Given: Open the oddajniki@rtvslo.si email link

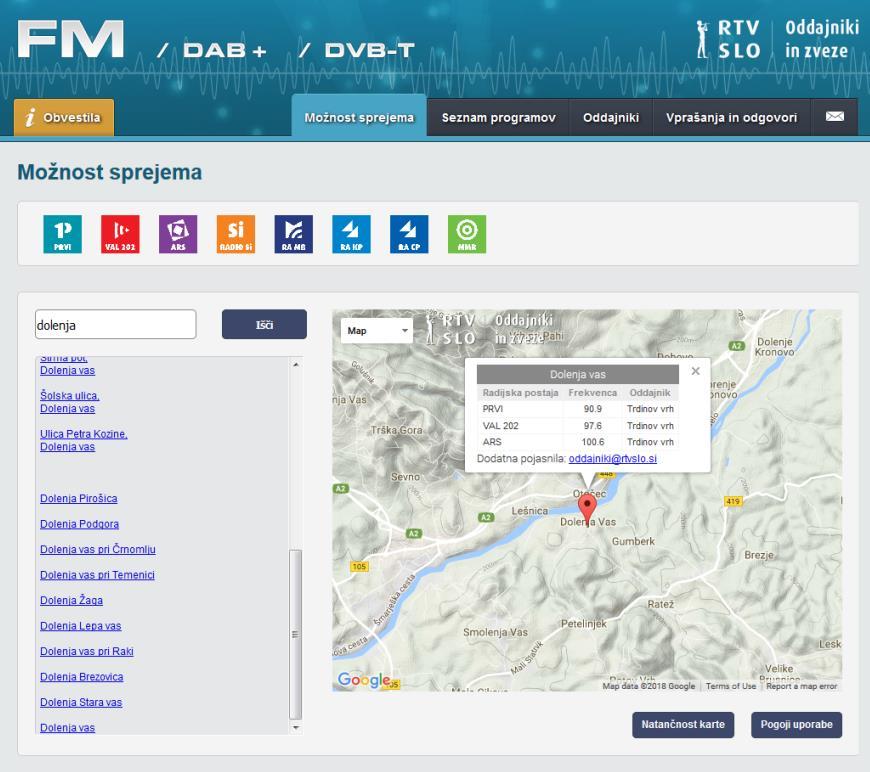Looking at the screenshot, I should [x=613, y=458].
